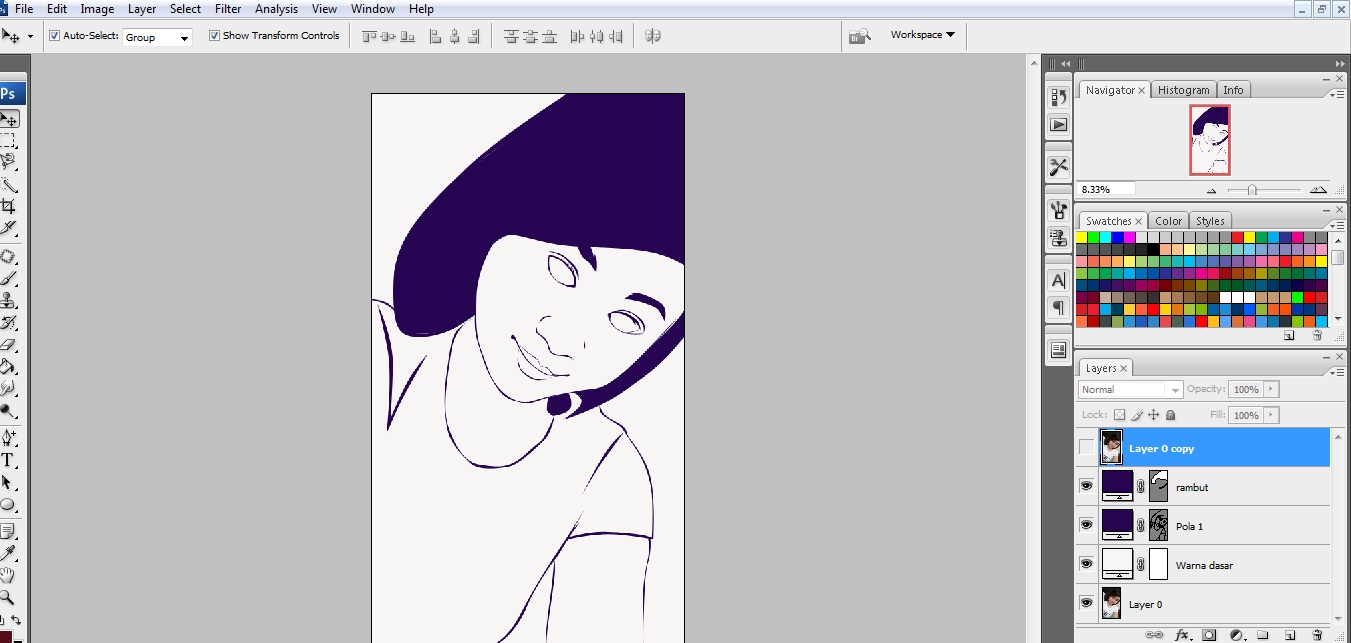Open Navigator panel options menu
1351x643 pixels.
coord(1339,93)
